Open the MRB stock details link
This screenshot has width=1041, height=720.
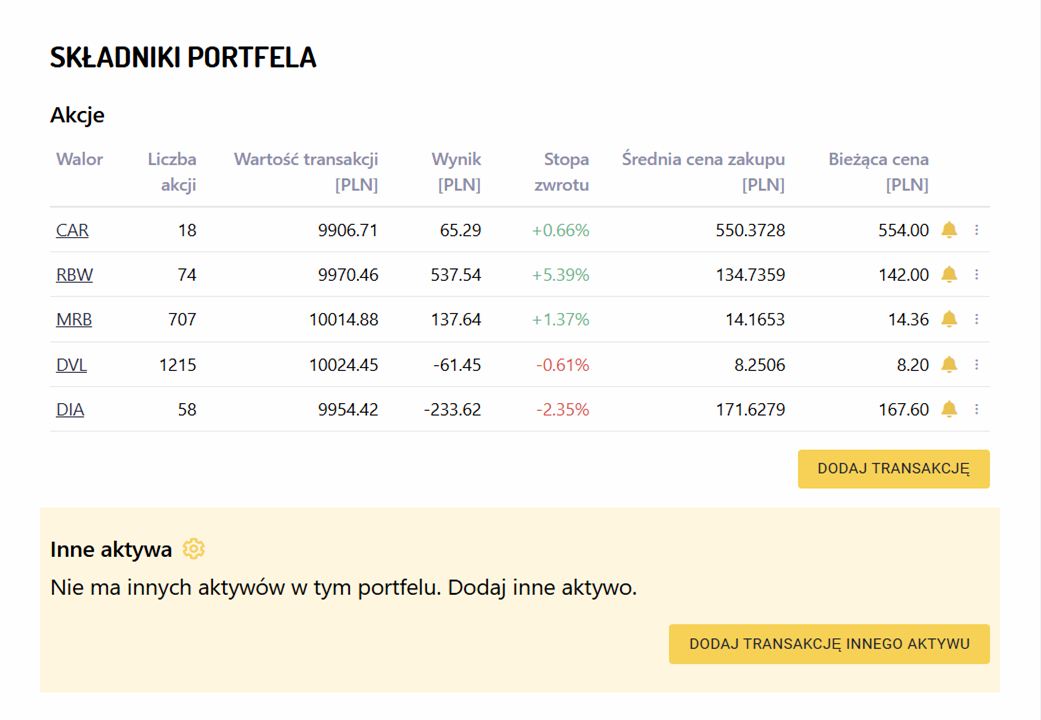[74, 320]
